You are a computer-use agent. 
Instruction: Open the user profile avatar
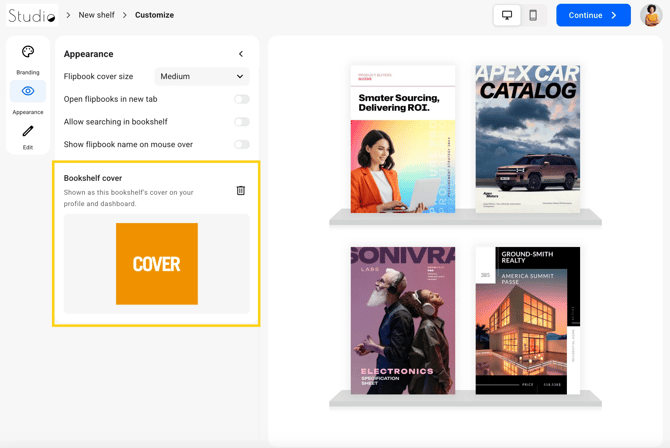(651, 15)
